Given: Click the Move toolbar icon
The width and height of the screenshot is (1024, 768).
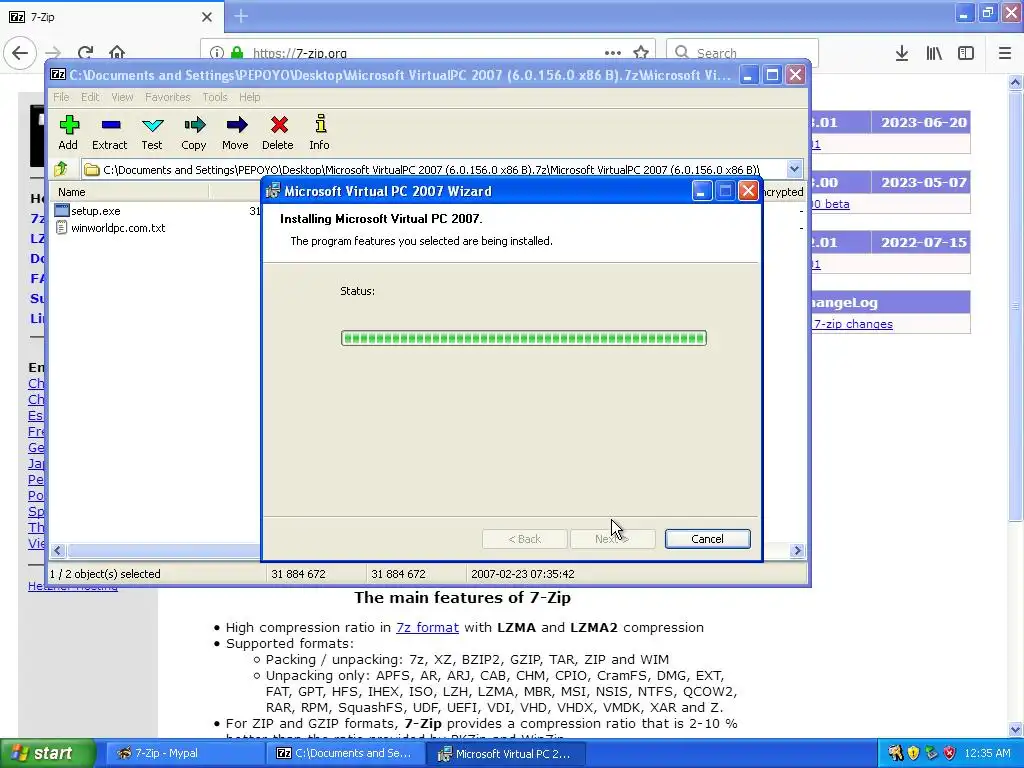Looking at the screenshot, I should point(236,133).
